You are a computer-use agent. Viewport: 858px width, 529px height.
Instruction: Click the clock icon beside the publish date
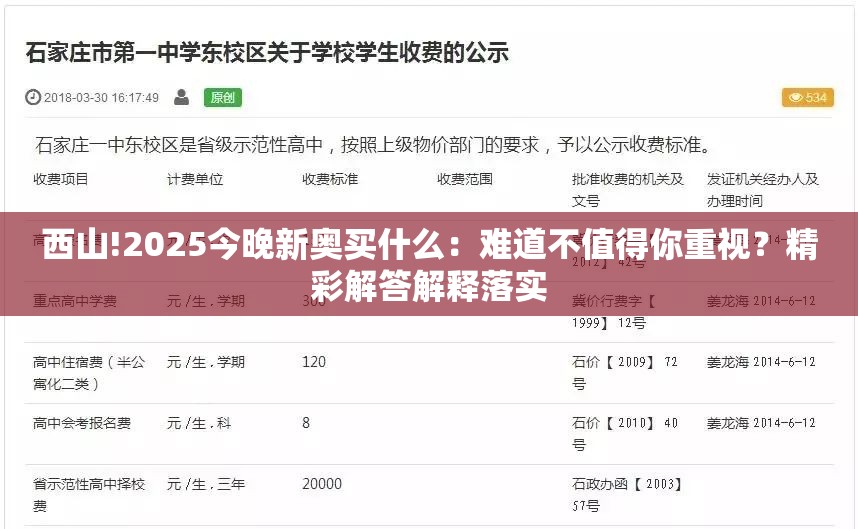click(33, 97)
